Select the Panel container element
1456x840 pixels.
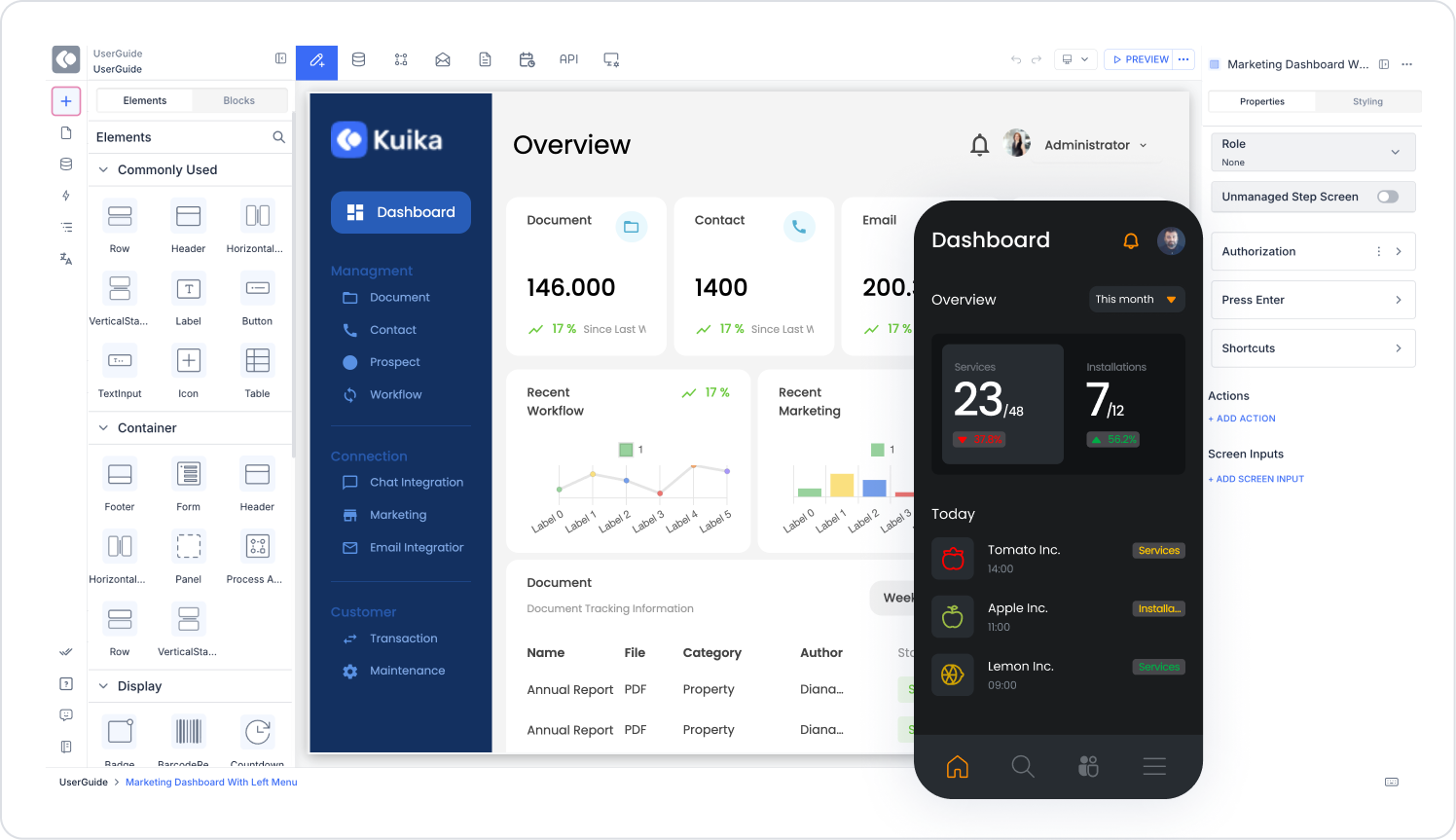pos(189,557)
